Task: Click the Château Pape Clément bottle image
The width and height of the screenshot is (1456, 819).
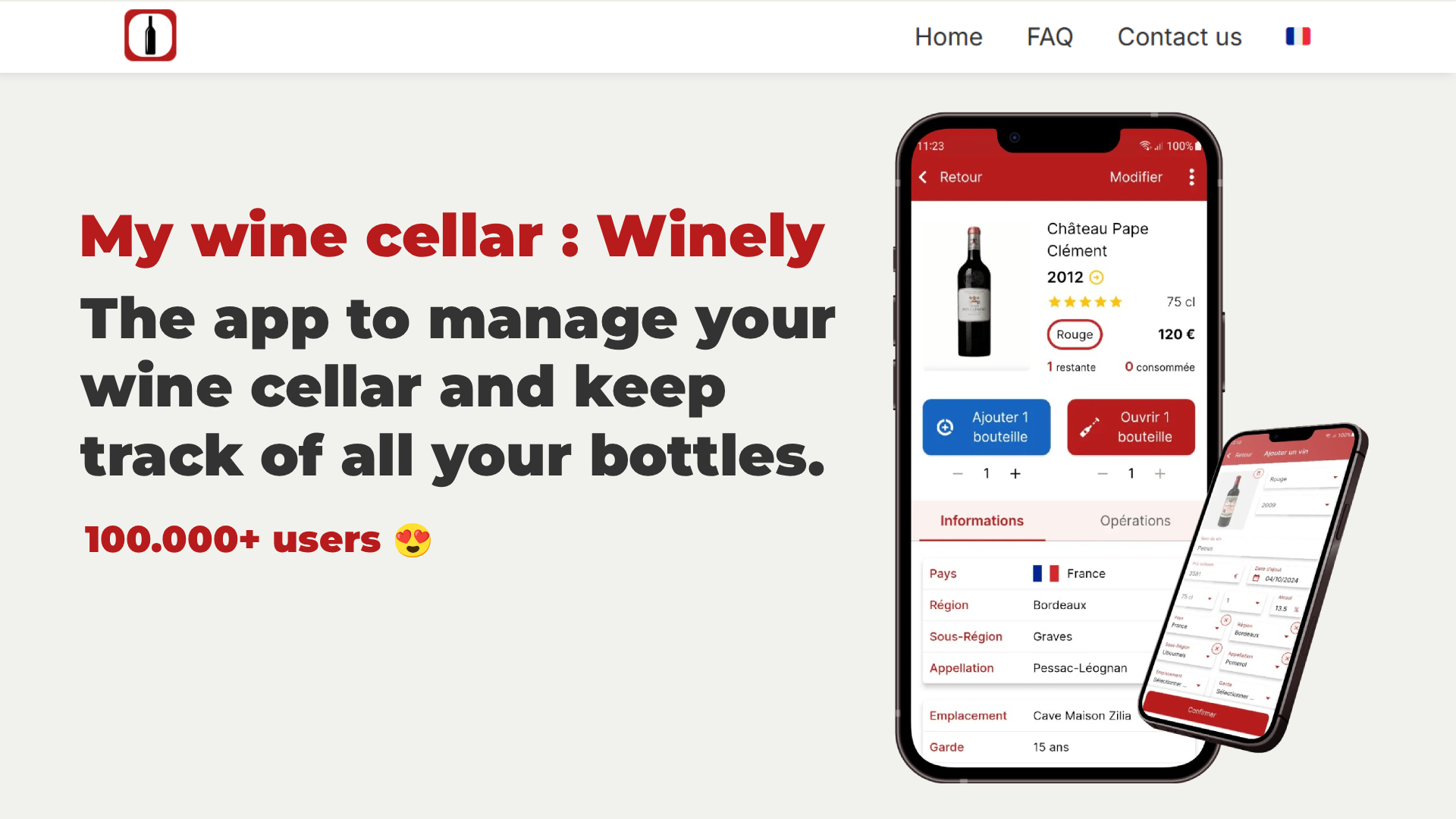Action: [974, 292]
